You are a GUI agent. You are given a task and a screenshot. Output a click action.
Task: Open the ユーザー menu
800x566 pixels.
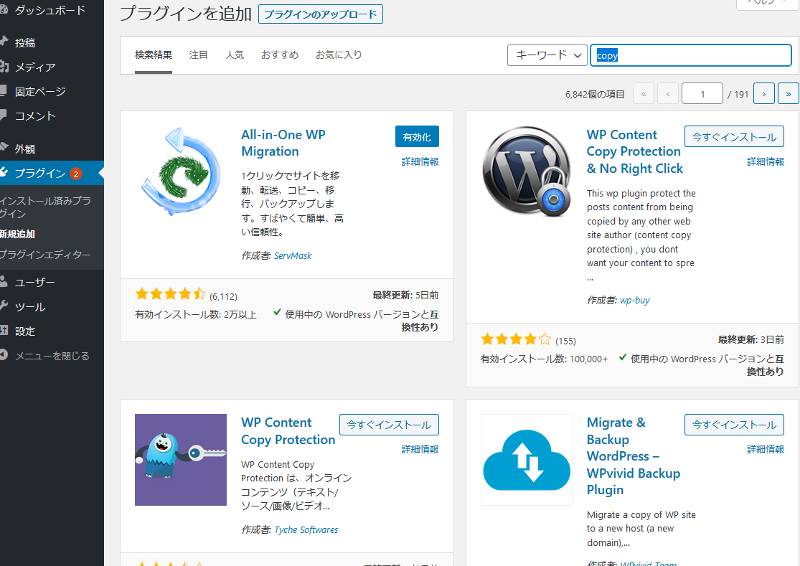pyautogui.click(x=35, y=282)
